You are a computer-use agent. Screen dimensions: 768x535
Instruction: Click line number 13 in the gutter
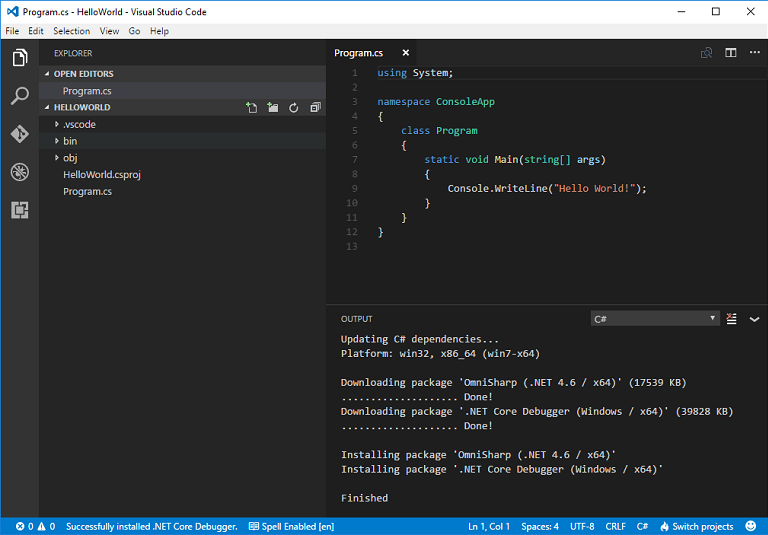click(352, 246)
